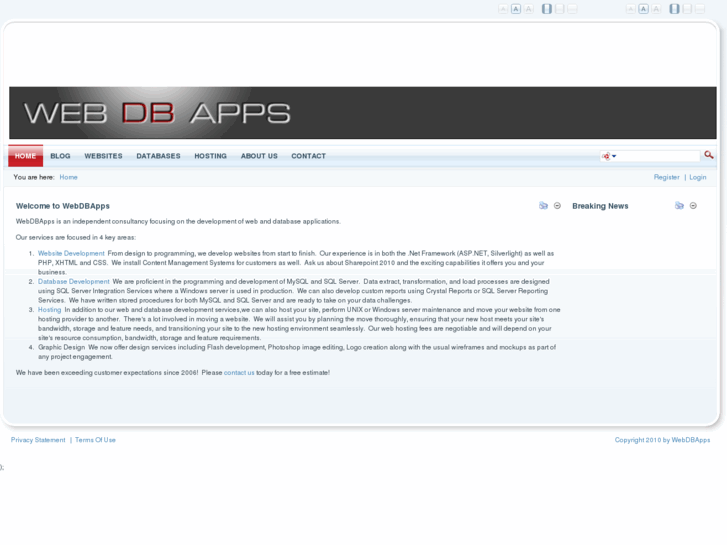Open the HOME menu tab
727x545 pixels.
click(26, 156)
